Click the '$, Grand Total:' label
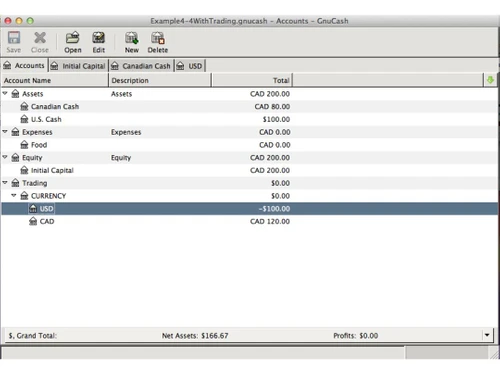Screen dimensions: 500x375 pos(33,336)
